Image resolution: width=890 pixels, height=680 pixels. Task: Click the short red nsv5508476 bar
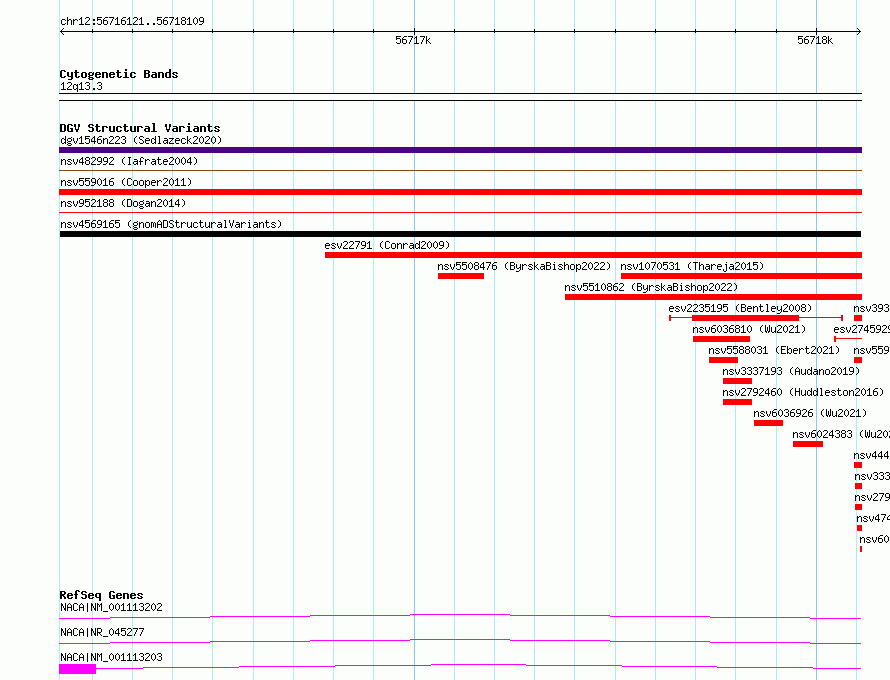(461, 276)
